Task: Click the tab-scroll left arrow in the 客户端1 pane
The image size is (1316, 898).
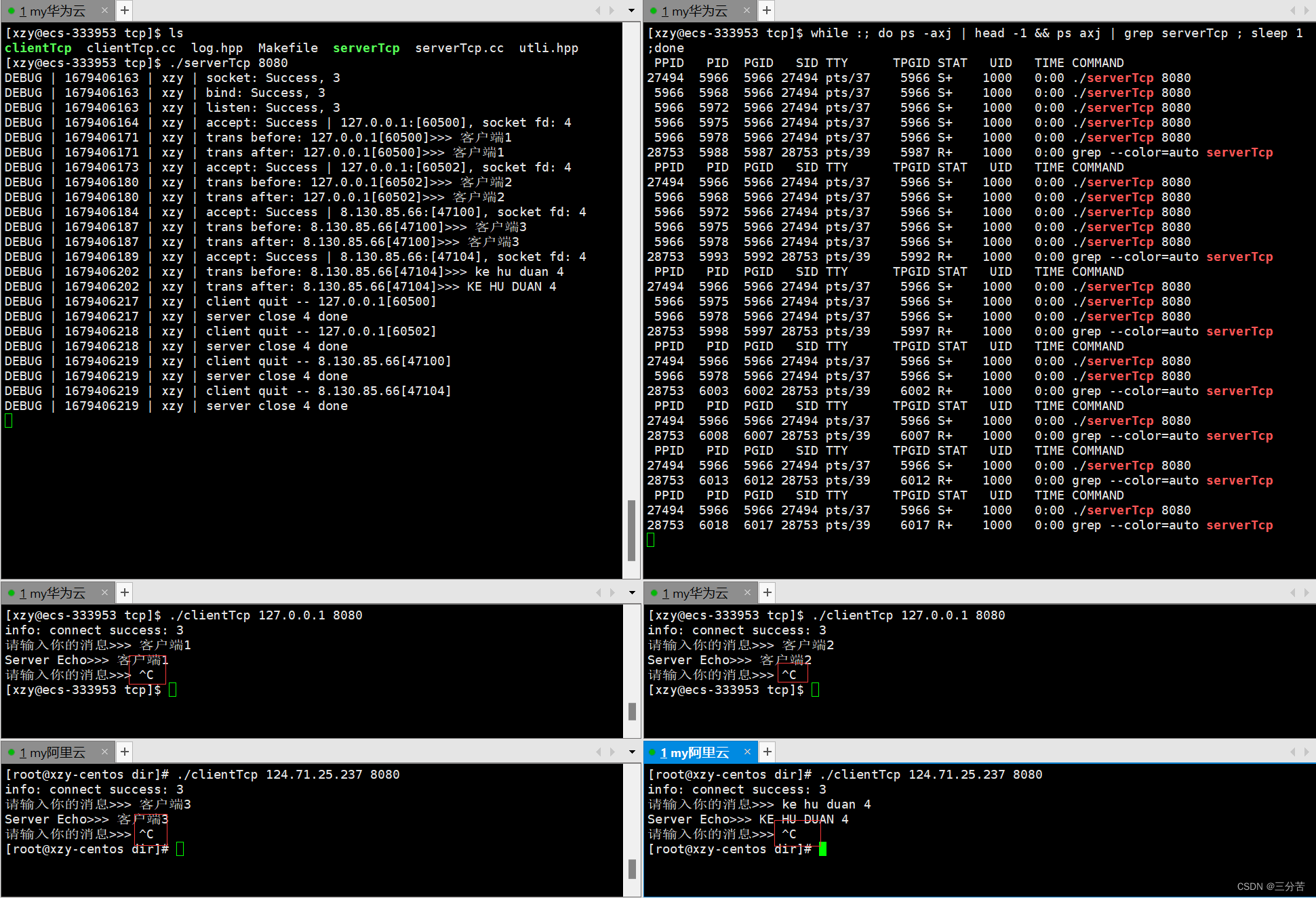Action: coord(598,592)
